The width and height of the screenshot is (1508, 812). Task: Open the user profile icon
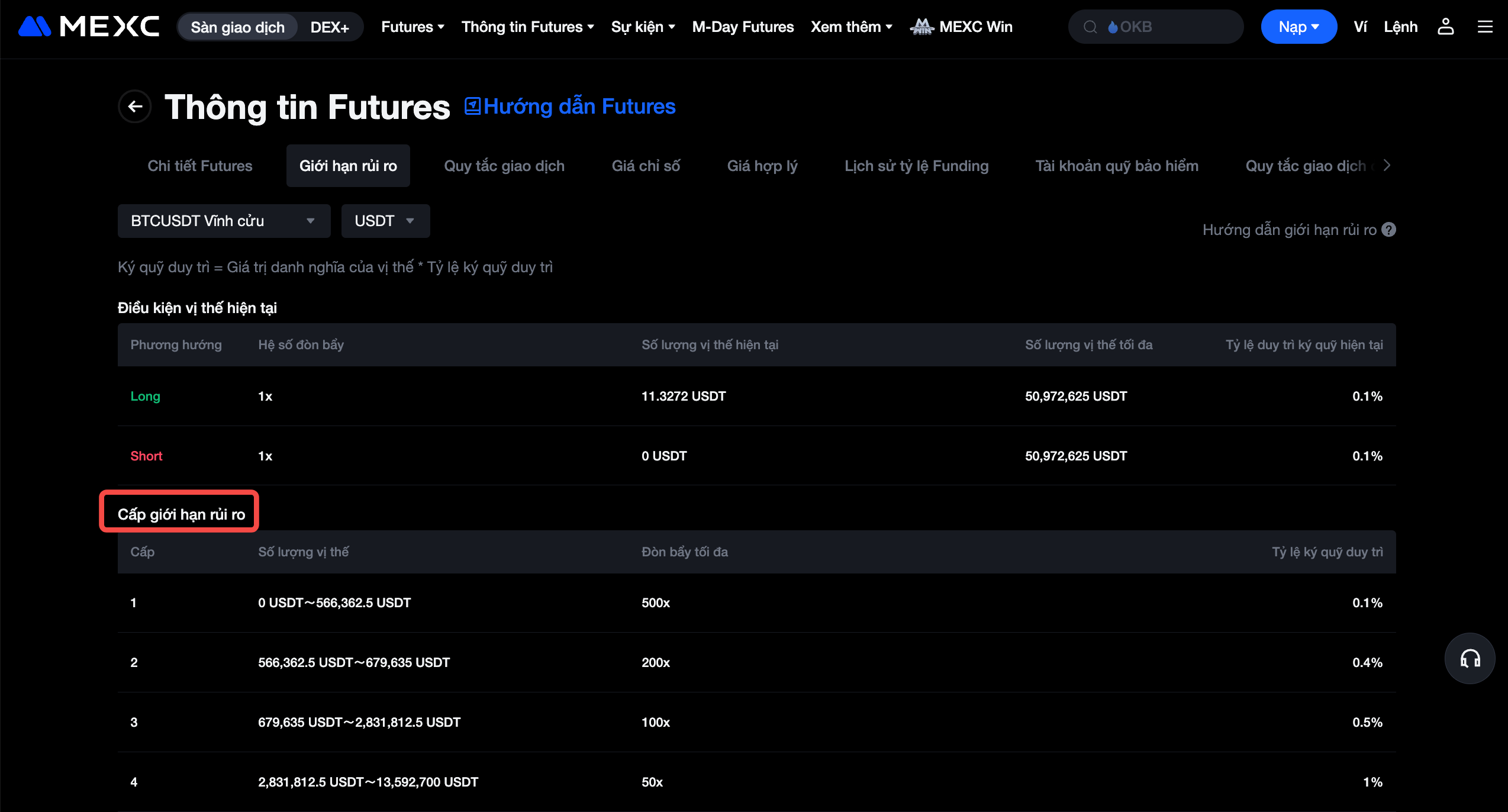click(x=1445, y=27)
